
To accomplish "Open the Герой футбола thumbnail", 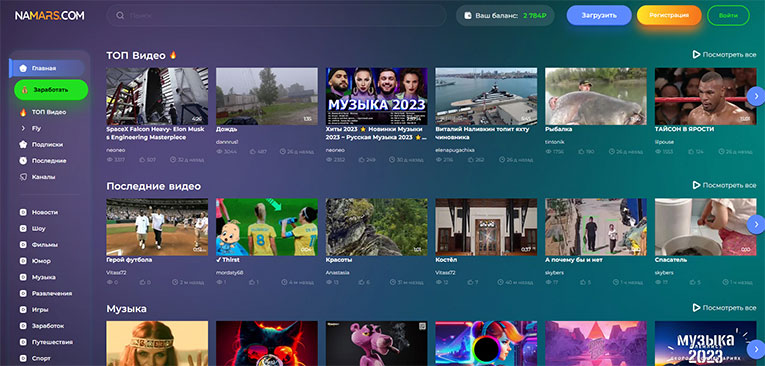I will pyautogui.click(x=157, y=227).
